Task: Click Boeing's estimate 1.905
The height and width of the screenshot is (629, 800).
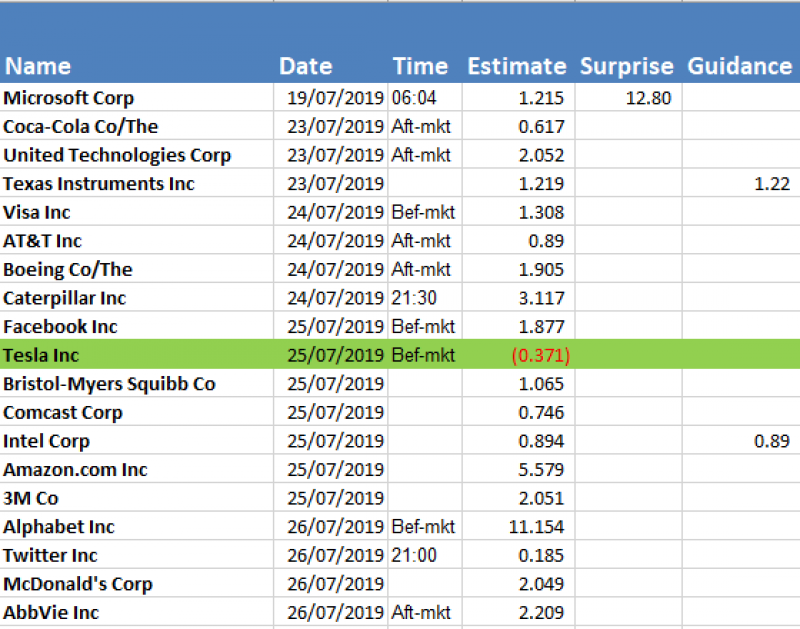Action: (x=541, y=269)
